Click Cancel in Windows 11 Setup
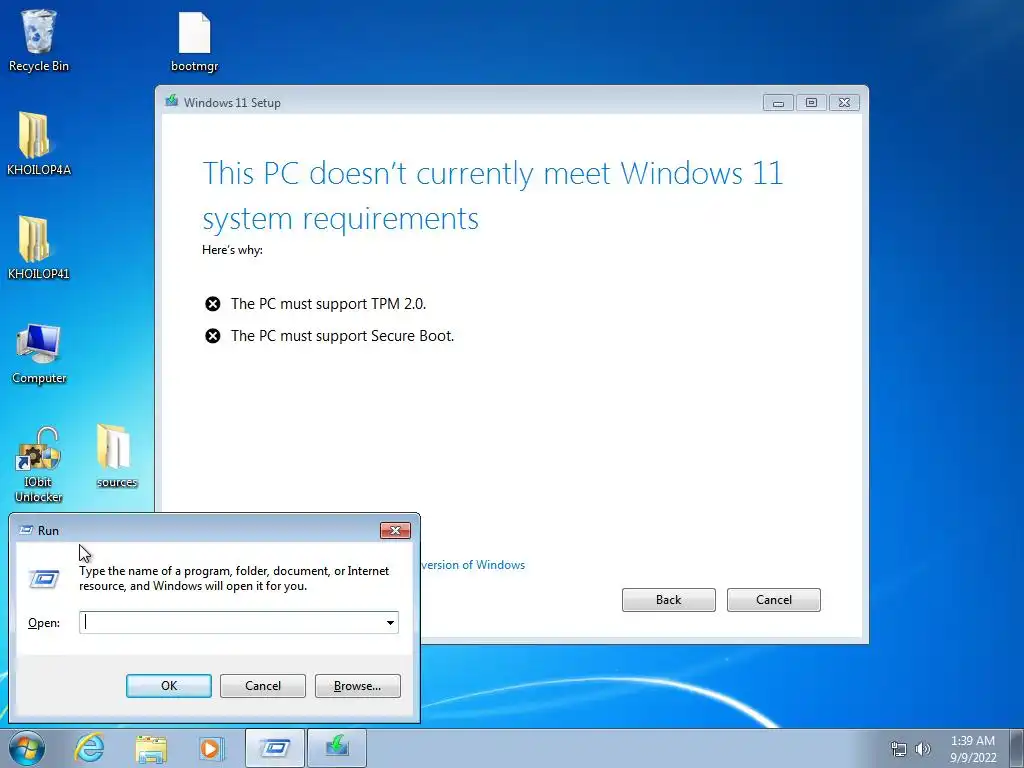1024x768 pixels. pyautogui.click(x=774, y=600)
